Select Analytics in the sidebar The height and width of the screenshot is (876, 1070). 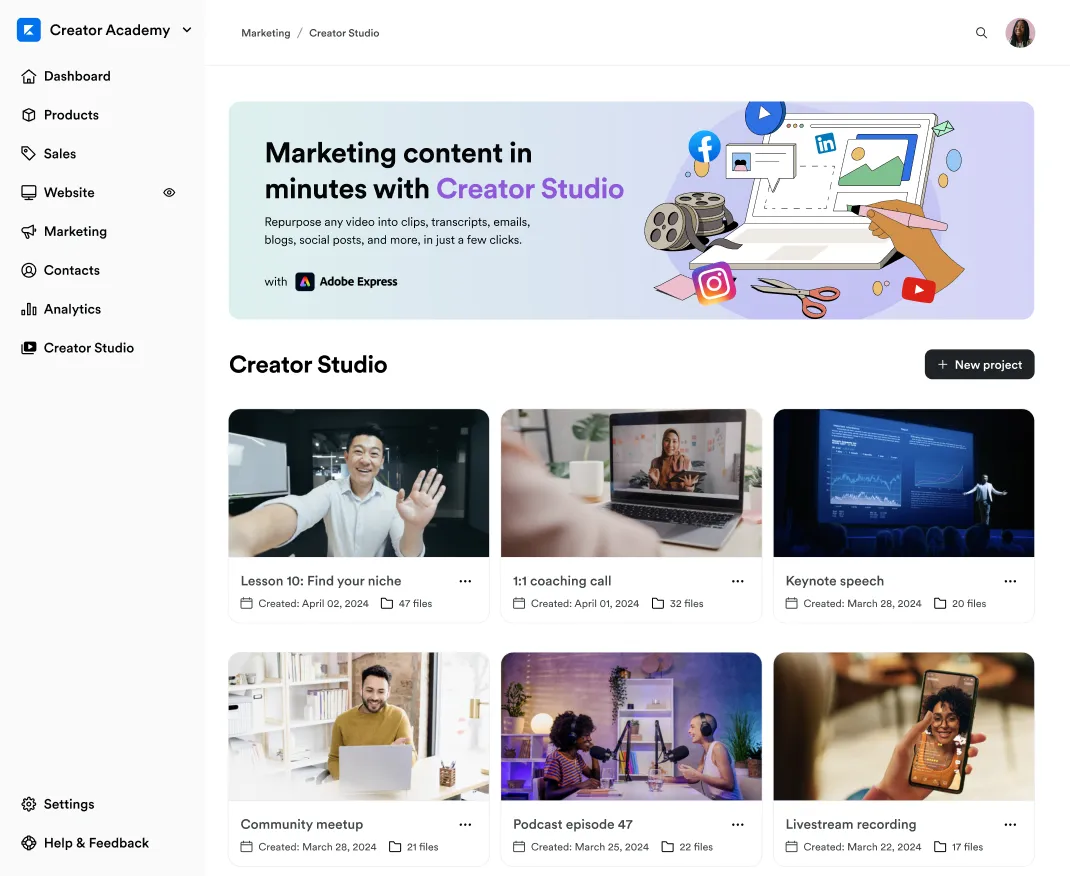click(72, 310)
